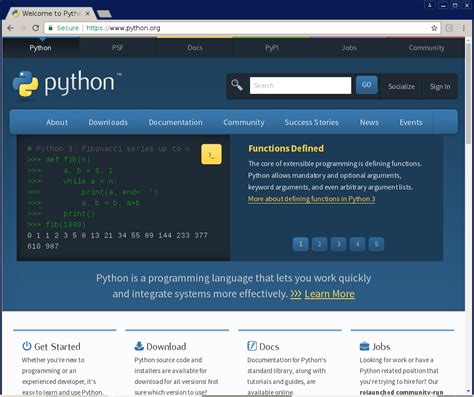Click the Functions Defined heading
474x397 pixels.
[x=286, y=148]
